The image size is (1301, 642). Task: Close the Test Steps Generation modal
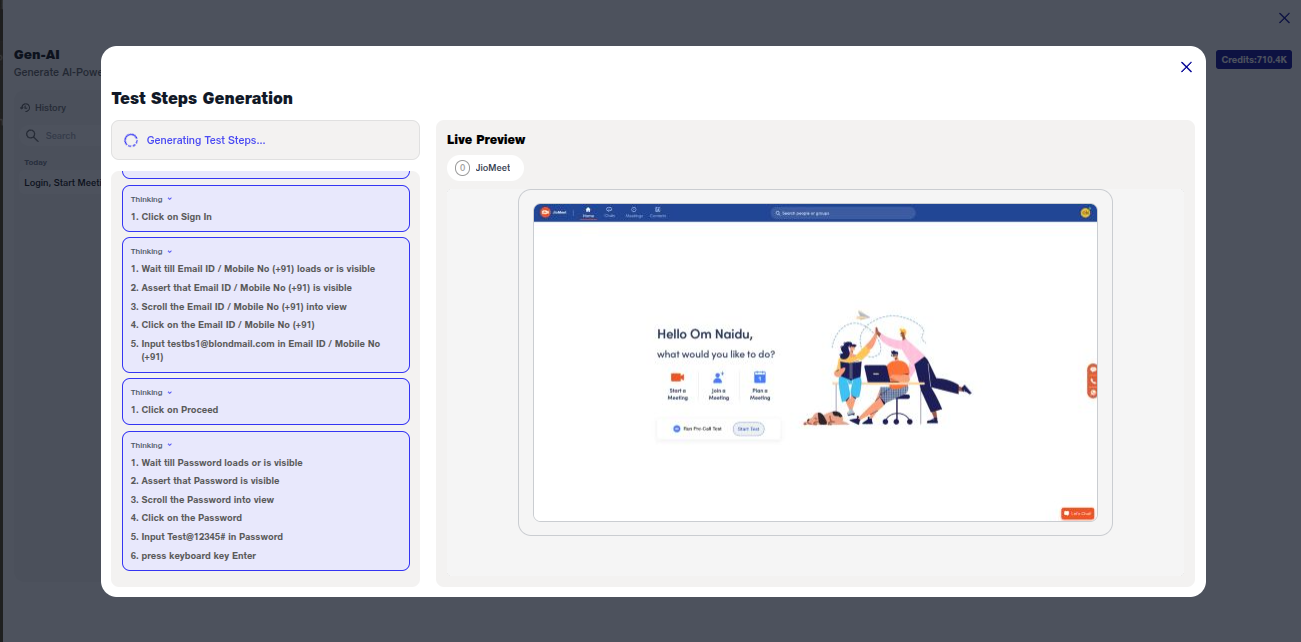[x=1186, y=67]
